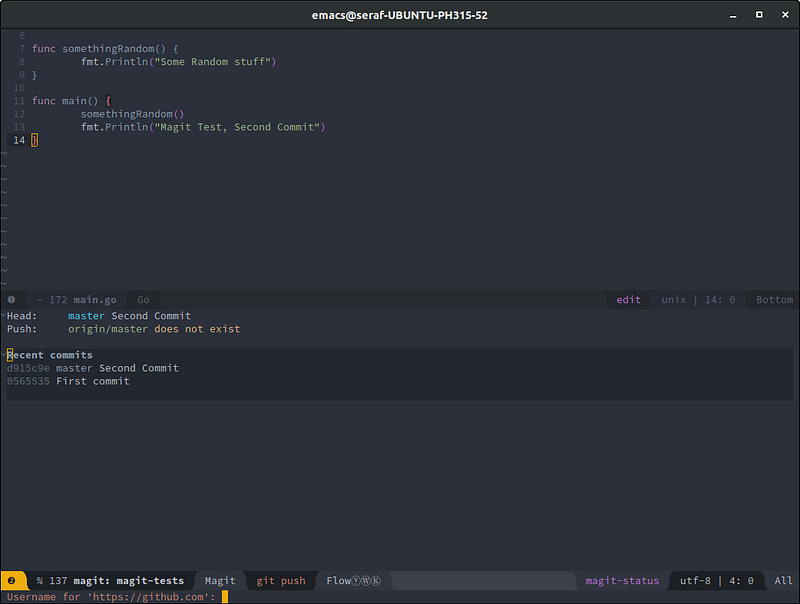Click the window number indicator beside main.go
Viewport: 800px width, 604px height.
(x=11, y=299)
